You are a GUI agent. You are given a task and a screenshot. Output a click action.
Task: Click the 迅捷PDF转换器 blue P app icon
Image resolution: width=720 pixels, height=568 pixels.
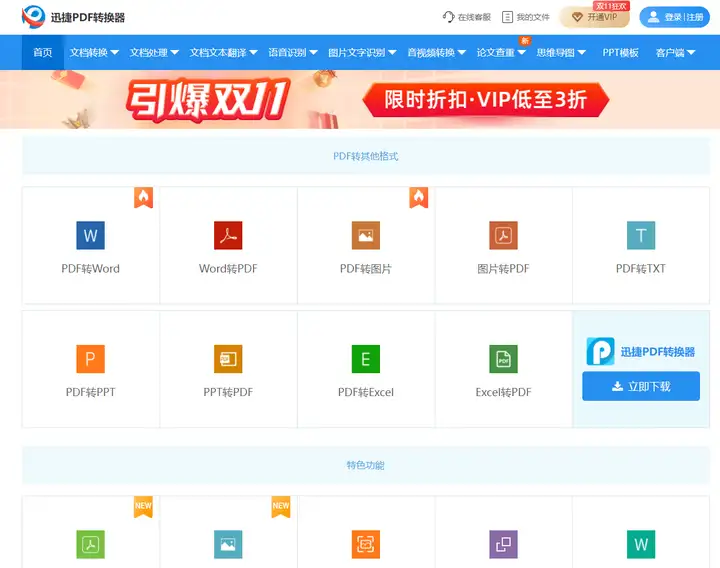click(x=600, y=351)
